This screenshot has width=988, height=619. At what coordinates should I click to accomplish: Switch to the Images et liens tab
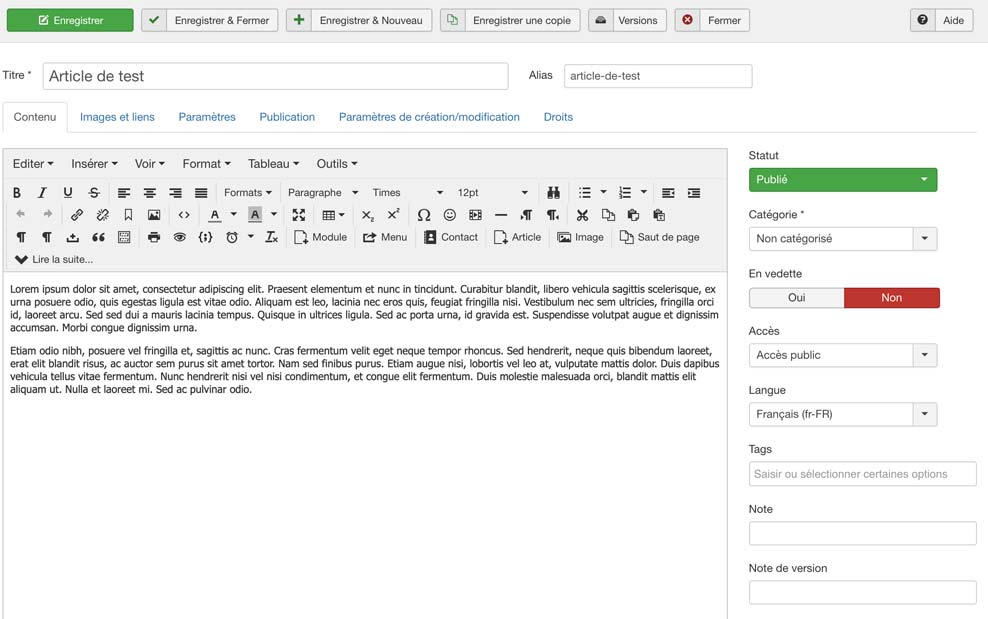[117, 117]
